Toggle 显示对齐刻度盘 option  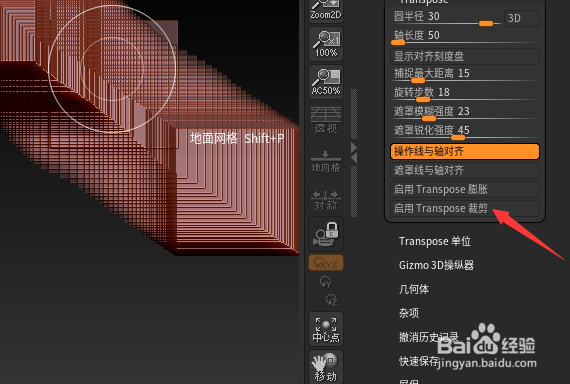click(465, 56)
